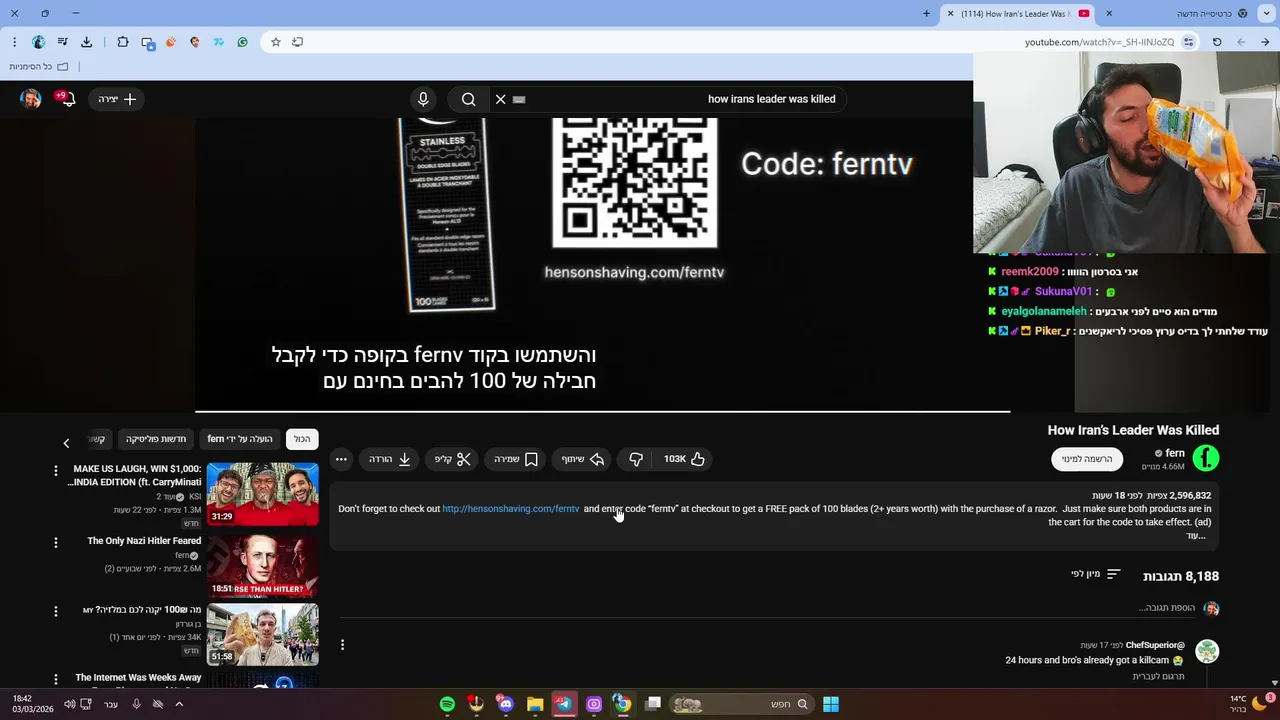Open the כל הסימניות bookmarks folder
The height and width of the screenshot is (720, 1280).
39,67
